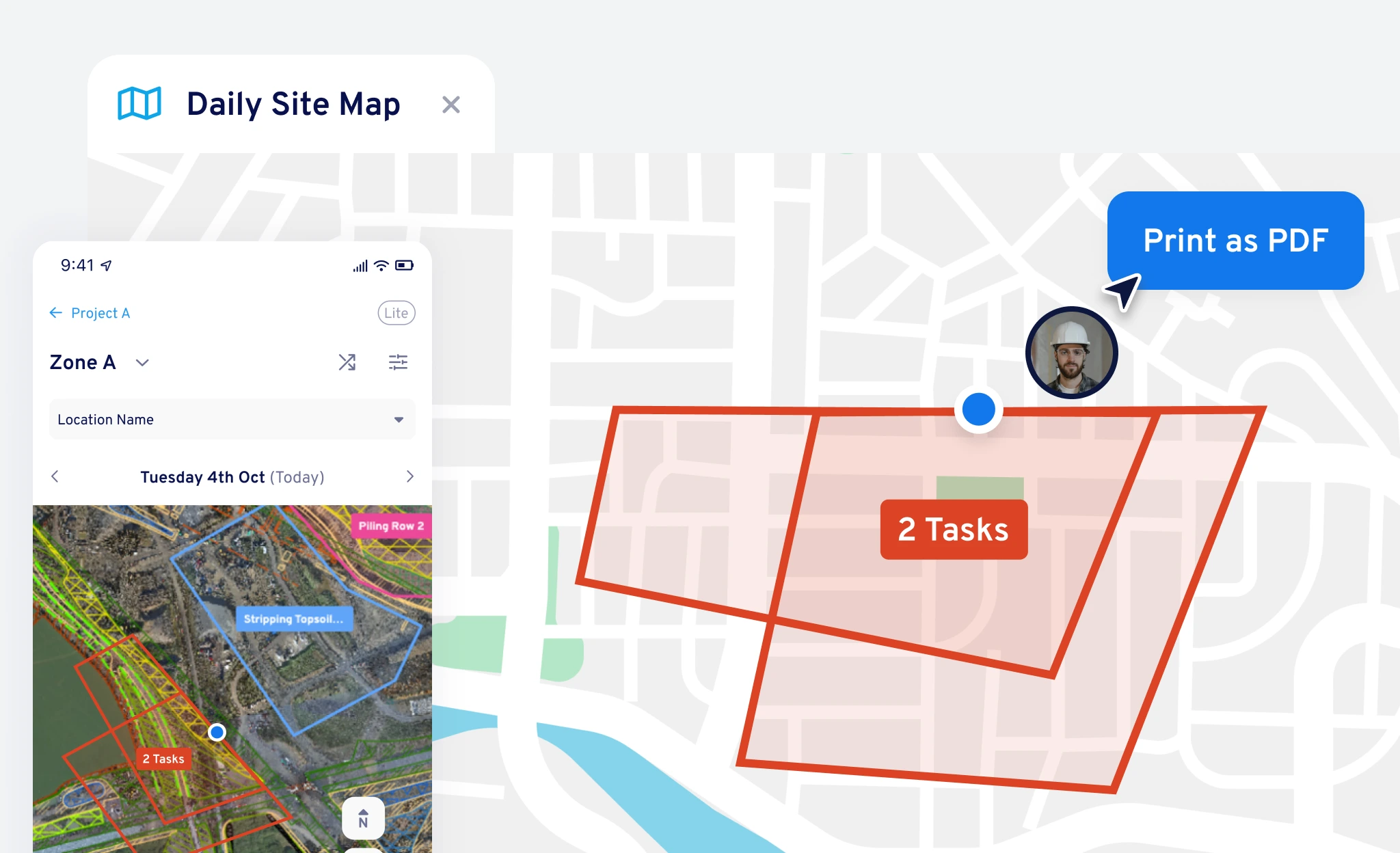Toggle the Lite mode badge
The height and width of the screenshot is (853, 1400).
pyautogui.click(x=396, y=313)
